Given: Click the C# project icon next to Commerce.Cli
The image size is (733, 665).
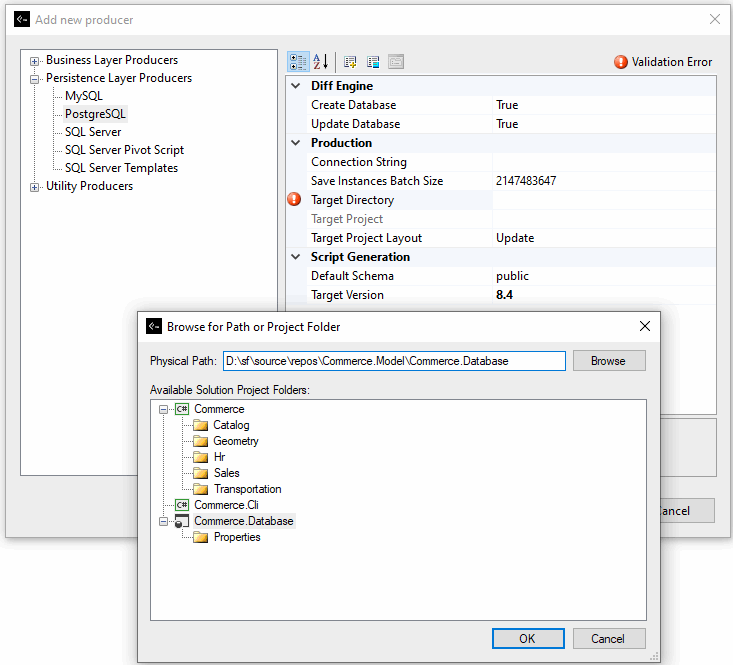Looking at the screenshot, I should pyautogui.click(x=182, y=505).
